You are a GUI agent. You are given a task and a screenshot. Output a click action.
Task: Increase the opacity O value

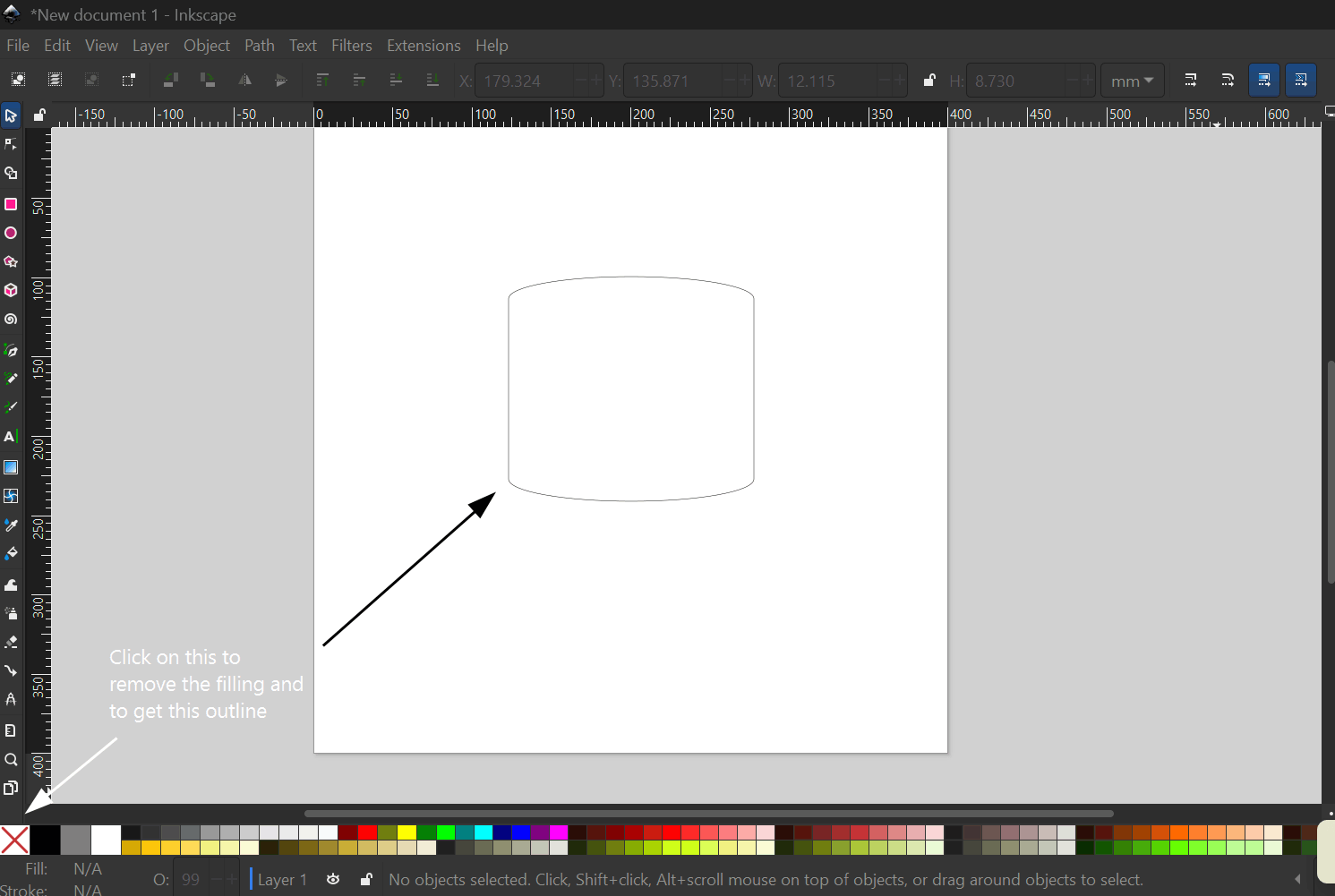232,880
